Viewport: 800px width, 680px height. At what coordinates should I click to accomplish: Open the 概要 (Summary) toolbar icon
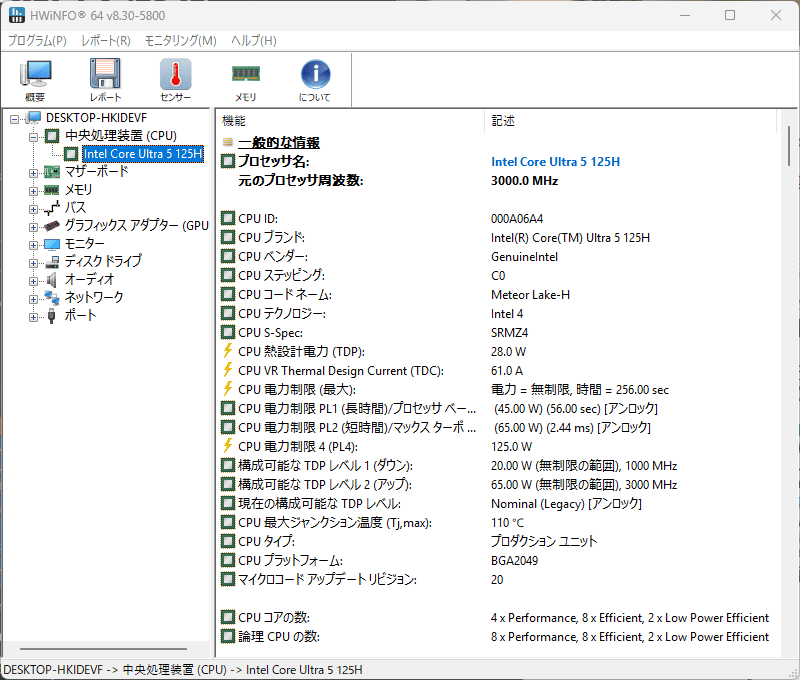tap(35, 80)
